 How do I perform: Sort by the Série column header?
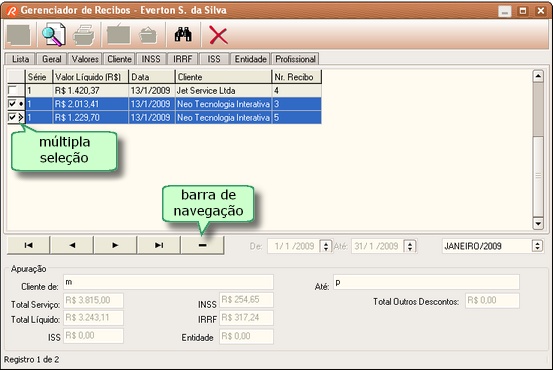point(39,77)
